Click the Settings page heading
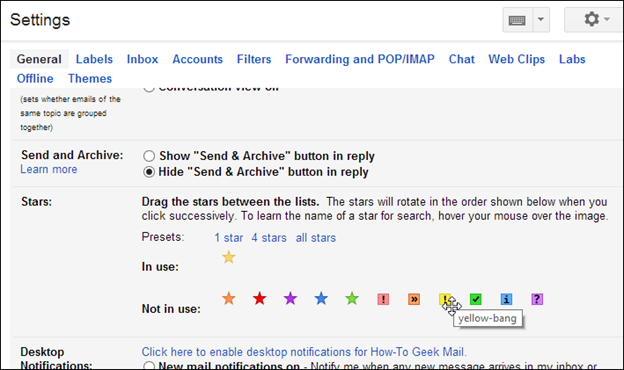The image size is (624, 370). click(40, 20)
